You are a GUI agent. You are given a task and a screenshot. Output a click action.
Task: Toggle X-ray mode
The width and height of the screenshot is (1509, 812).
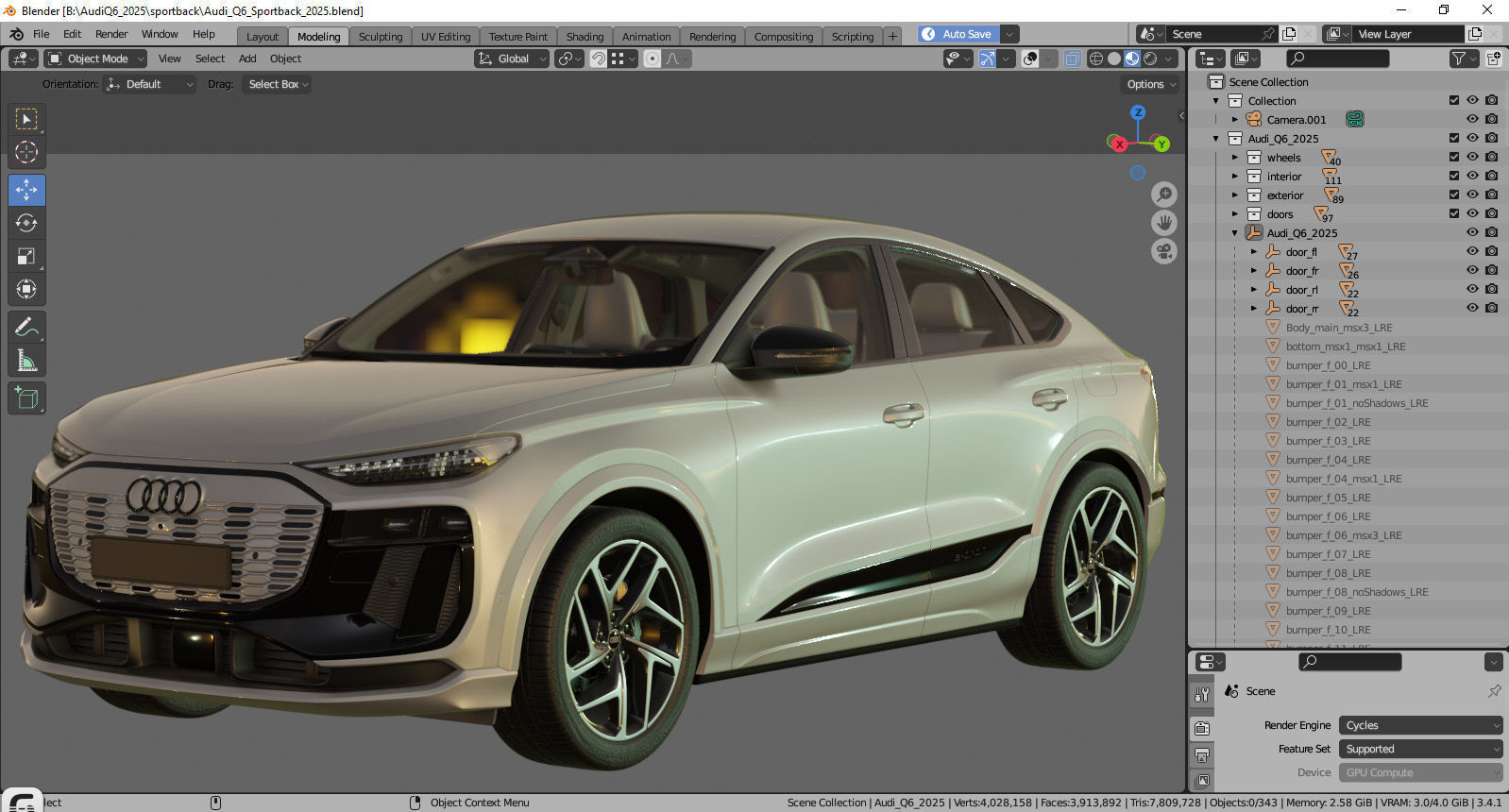tap(1073, 59)
